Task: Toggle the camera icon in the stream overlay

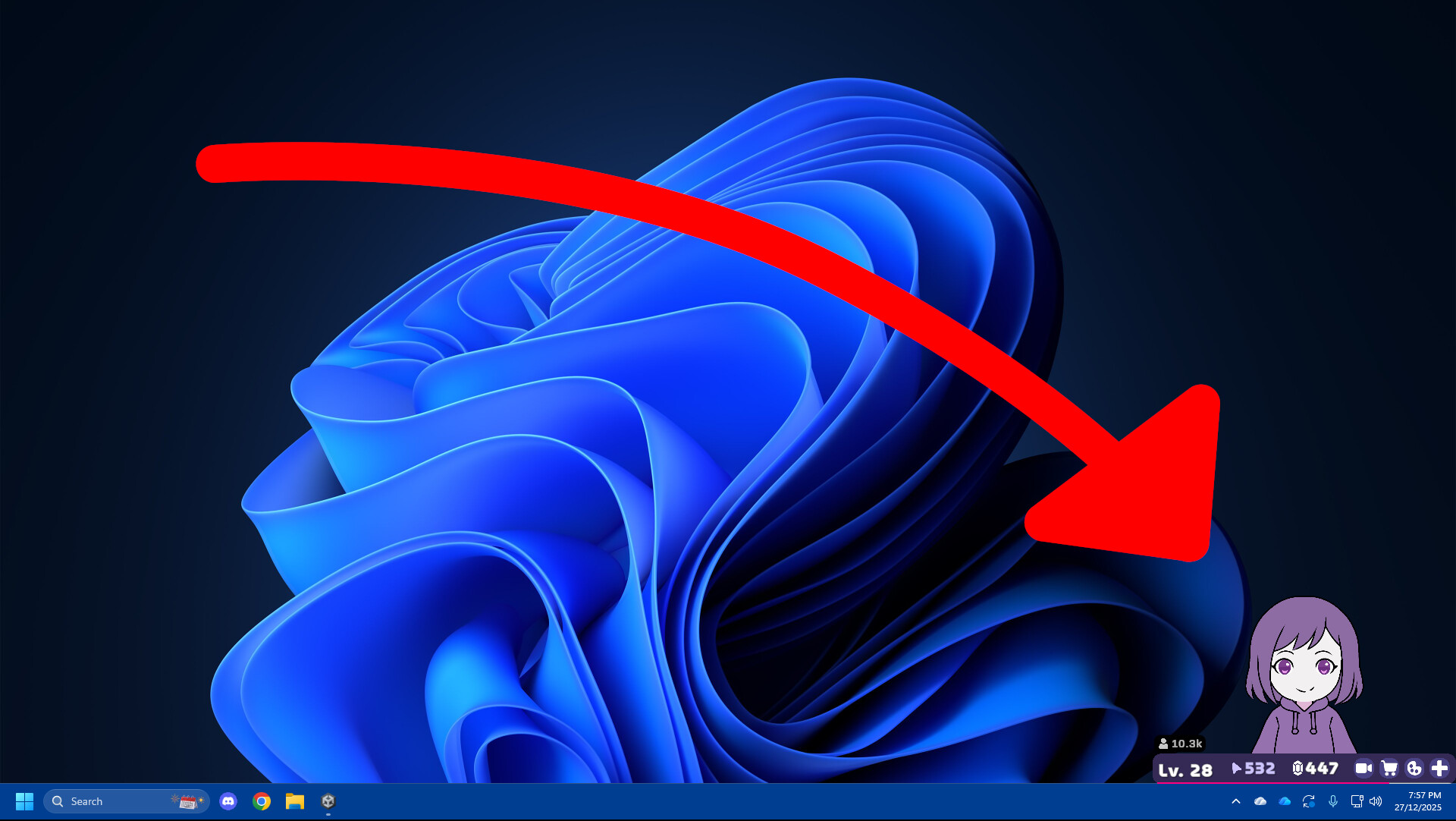Action: click(1363, 769)
